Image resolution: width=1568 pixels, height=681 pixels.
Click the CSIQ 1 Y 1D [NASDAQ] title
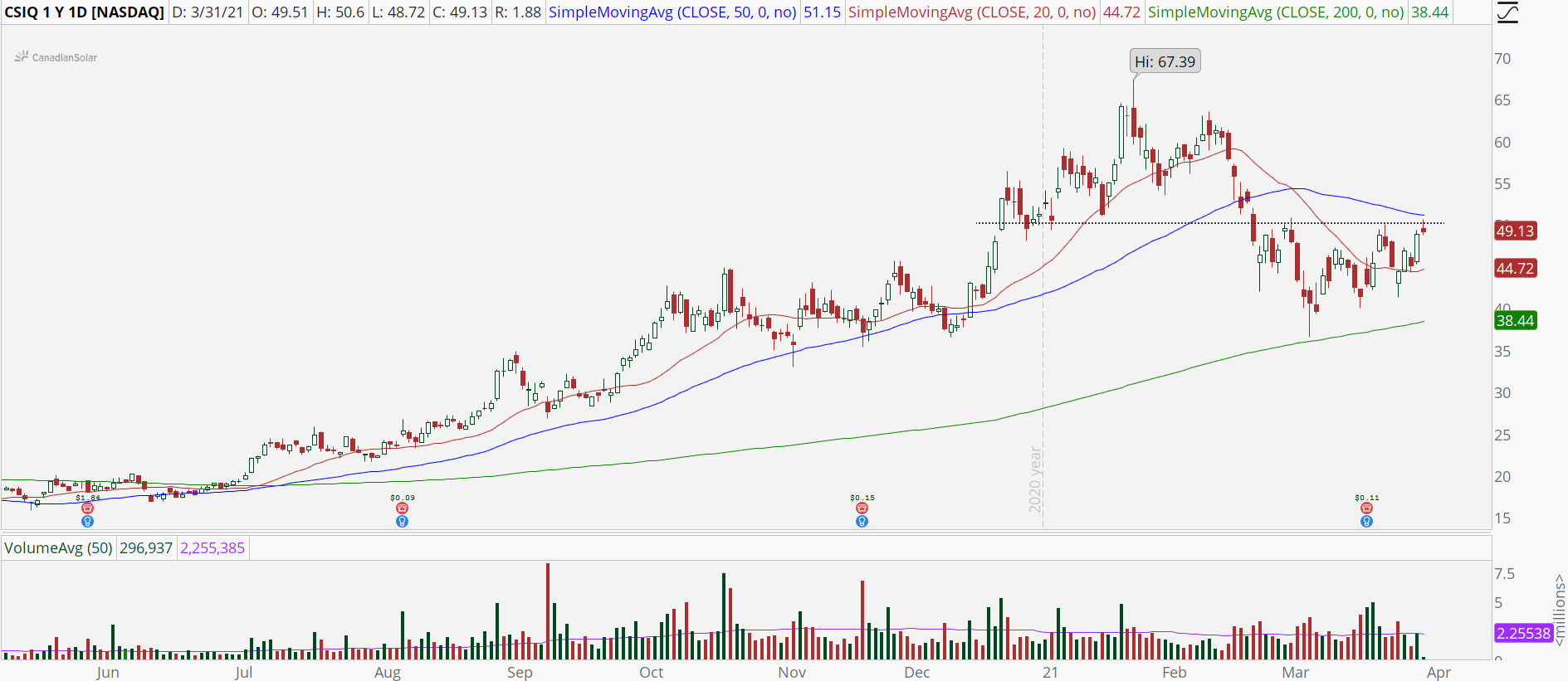tap(85, 12)
